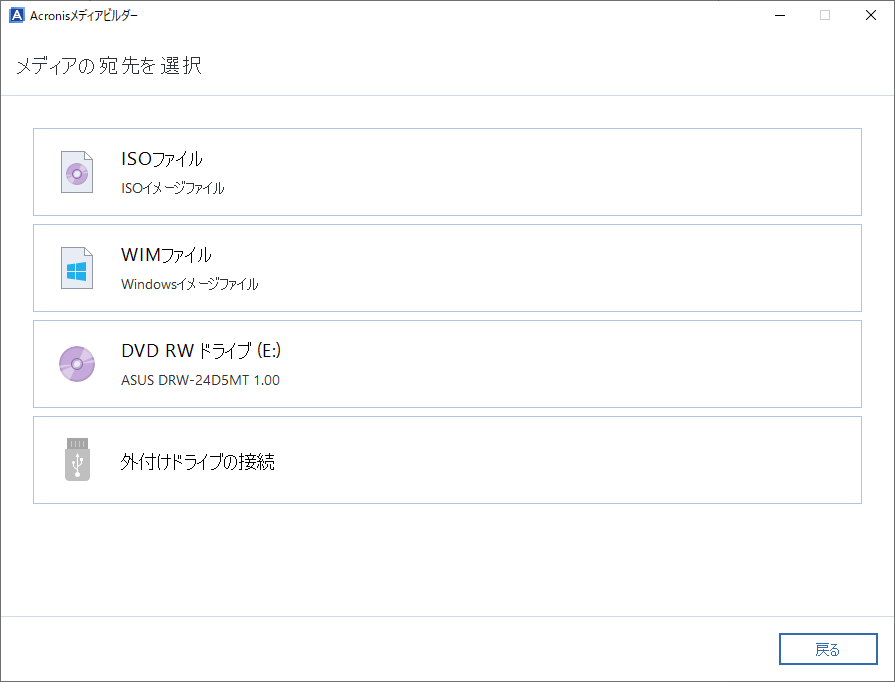The image size is (895, 682).
Task: Click the Windowsイメージファイル description text
Action: 190,284
